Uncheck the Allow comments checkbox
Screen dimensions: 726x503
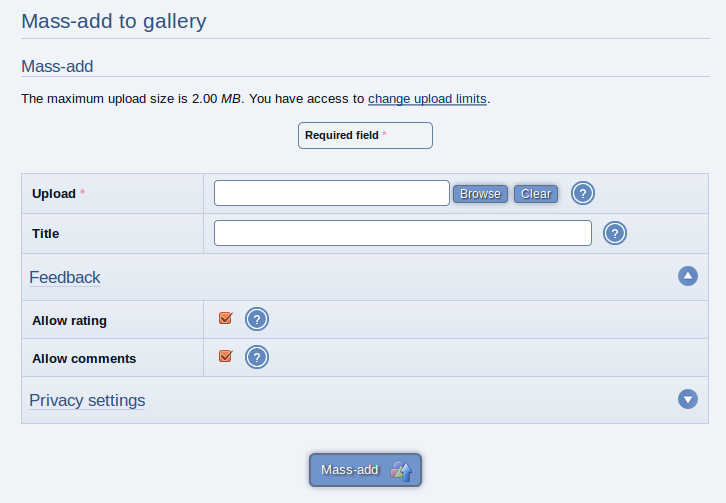pyautogui.click(x=225, y=356)
